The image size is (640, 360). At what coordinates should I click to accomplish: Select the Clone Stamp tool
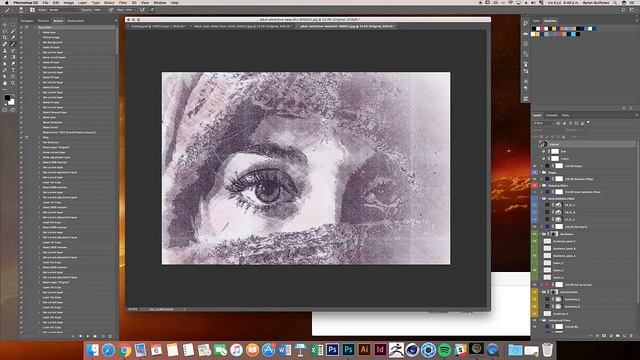(x=4, y=51)
